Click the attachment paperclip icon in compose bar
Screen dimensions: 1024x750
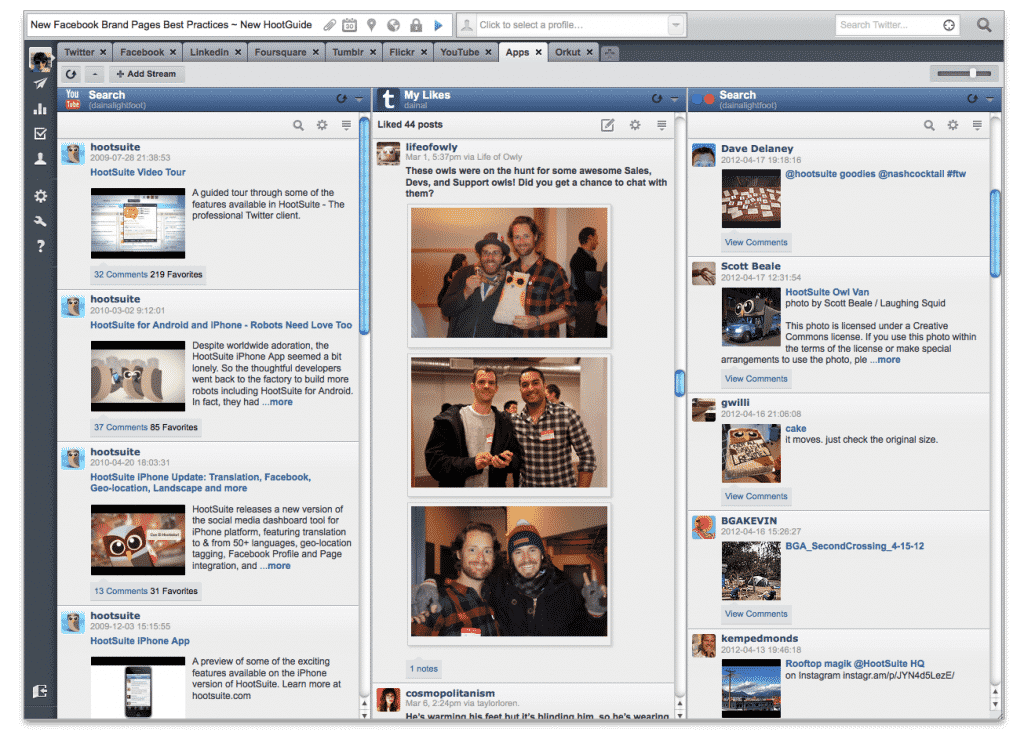[x=330, y=25]
